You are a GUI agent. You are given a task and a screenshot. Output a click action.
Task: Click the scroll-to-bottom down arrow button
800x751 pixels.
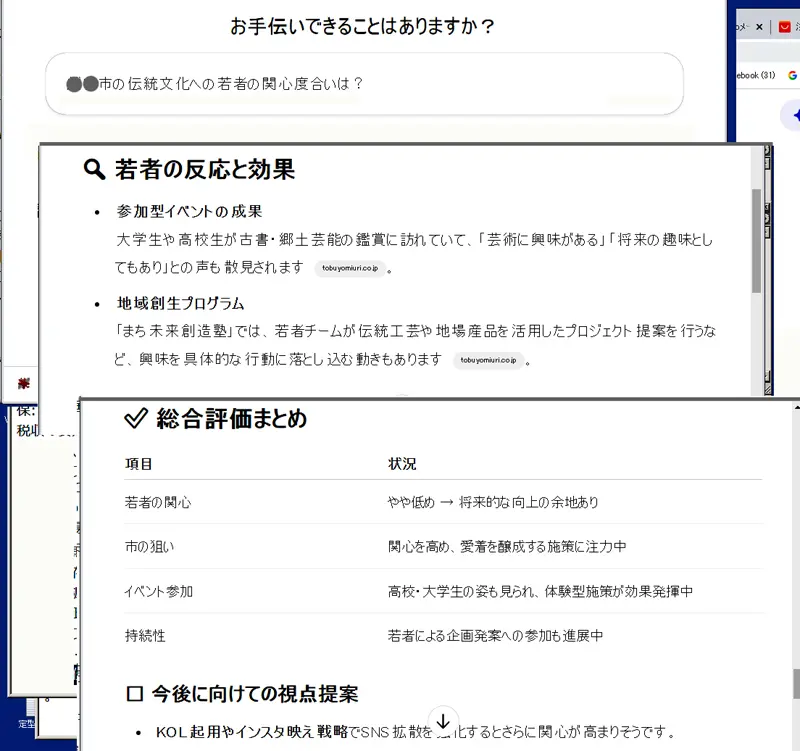444,720
